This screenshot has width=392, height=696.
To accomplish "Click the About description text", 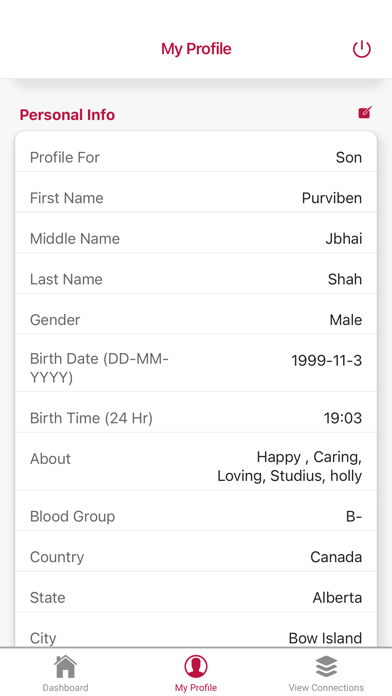I will click(x=289, y=466).
